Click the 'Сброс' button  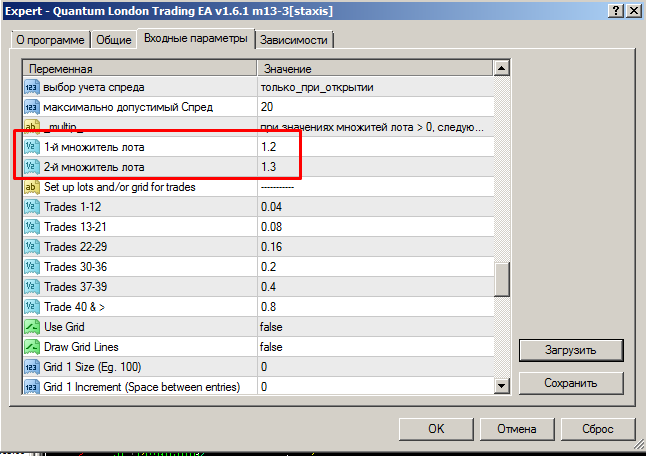coord(598,429)
